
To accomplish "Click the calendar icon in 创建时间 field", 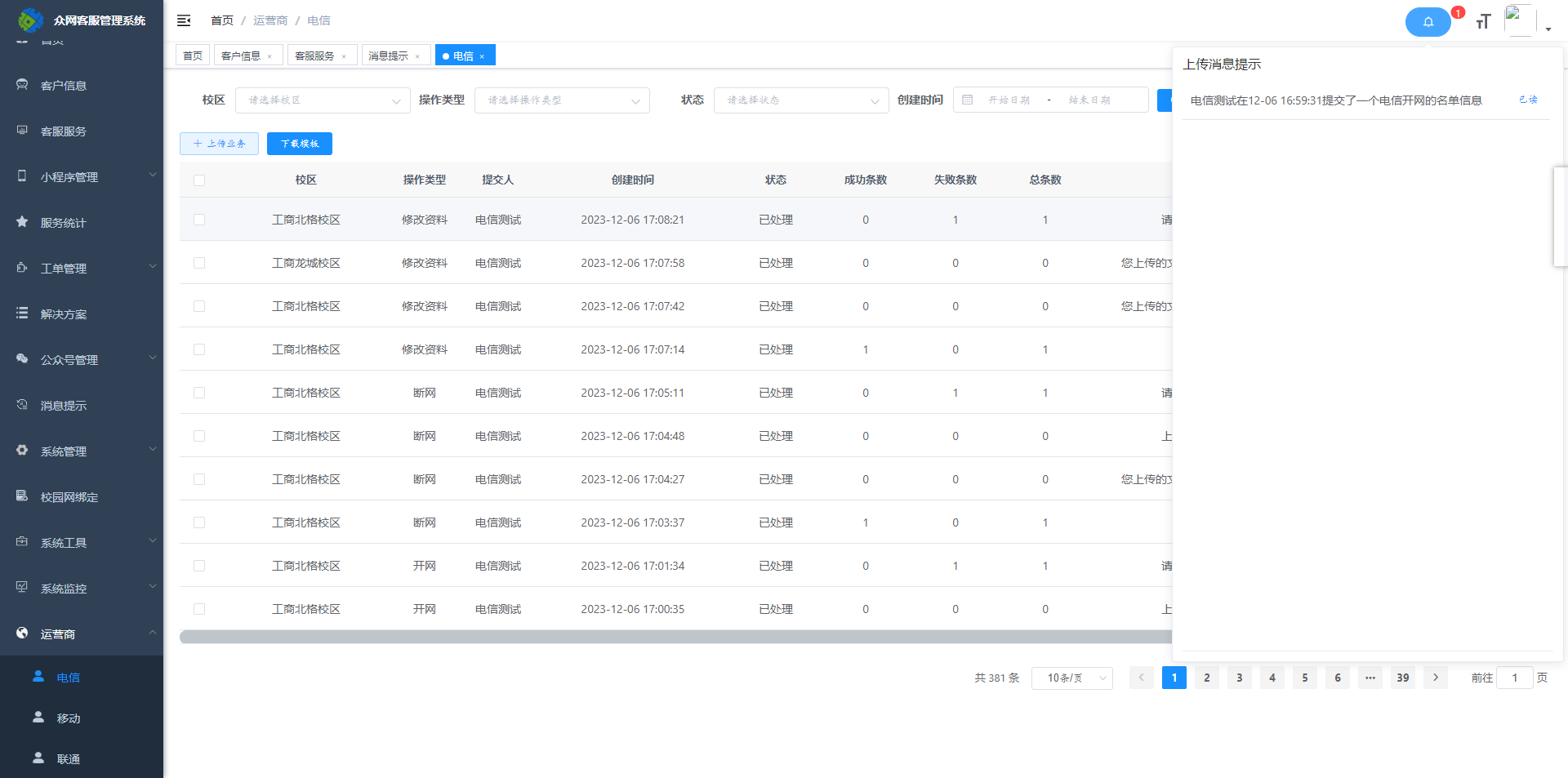I will (968, 100).
